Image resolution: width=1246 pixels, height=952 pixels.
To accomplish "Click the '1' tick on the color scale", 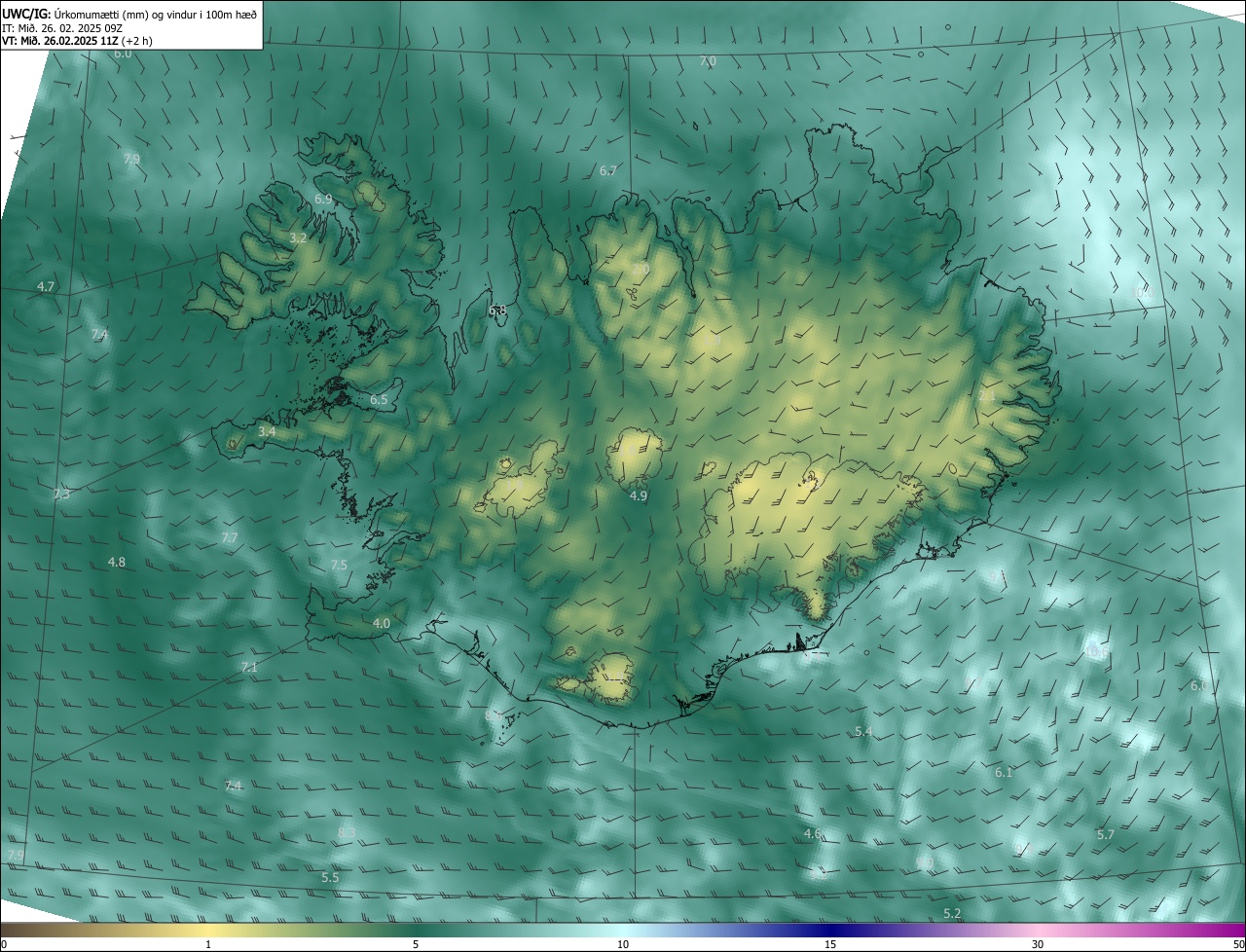I will (208, 944).
